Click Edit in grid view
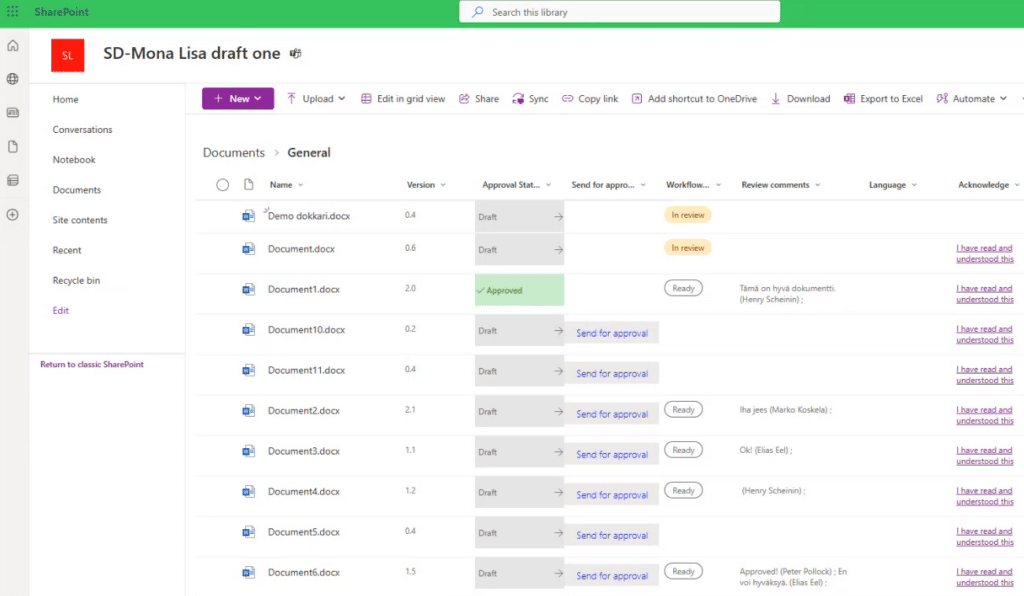This screenshot has width=1024, height=596. [403, 99]
